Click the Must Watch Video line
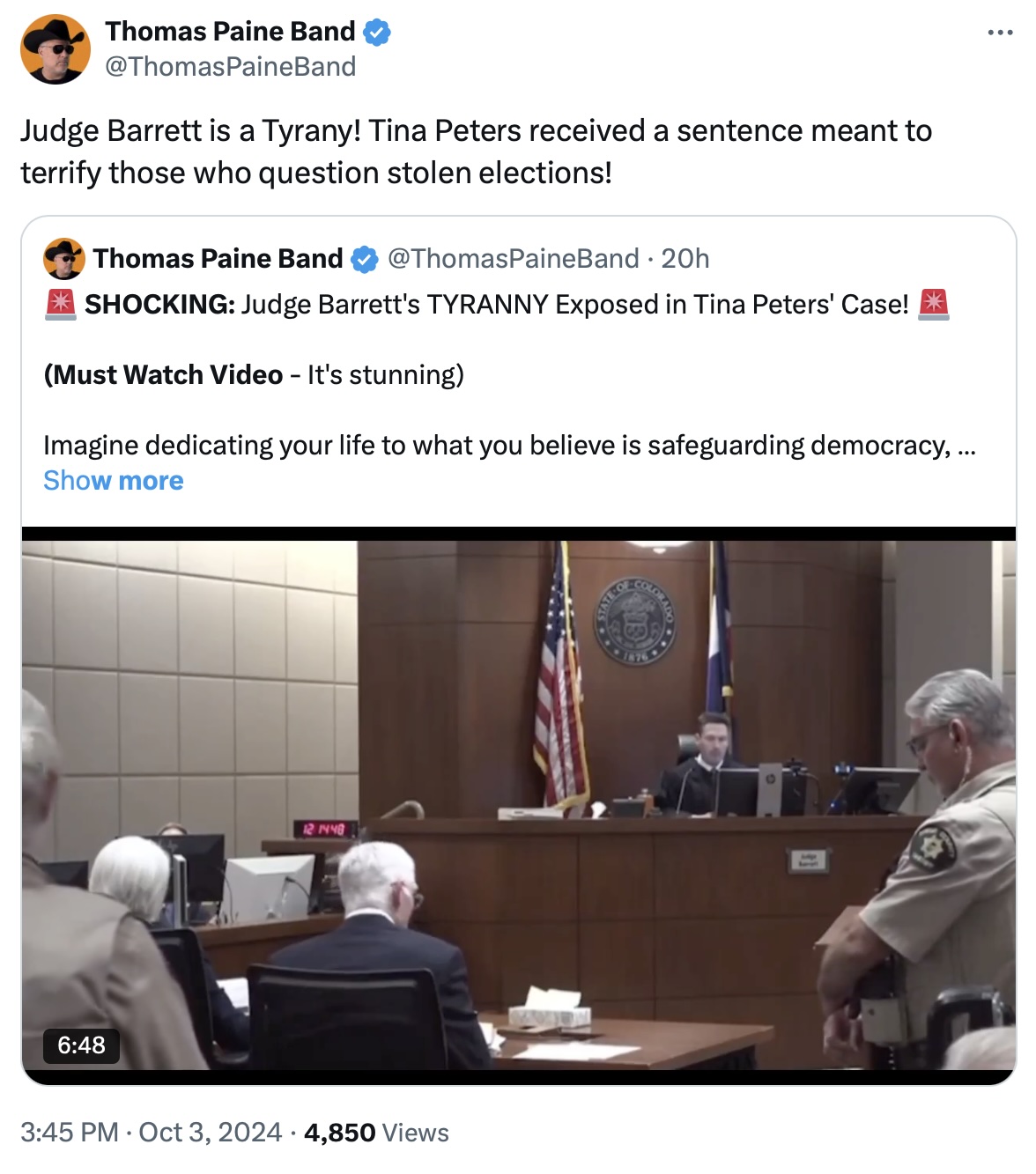The image size is (1036, 1174). [254, 375]
